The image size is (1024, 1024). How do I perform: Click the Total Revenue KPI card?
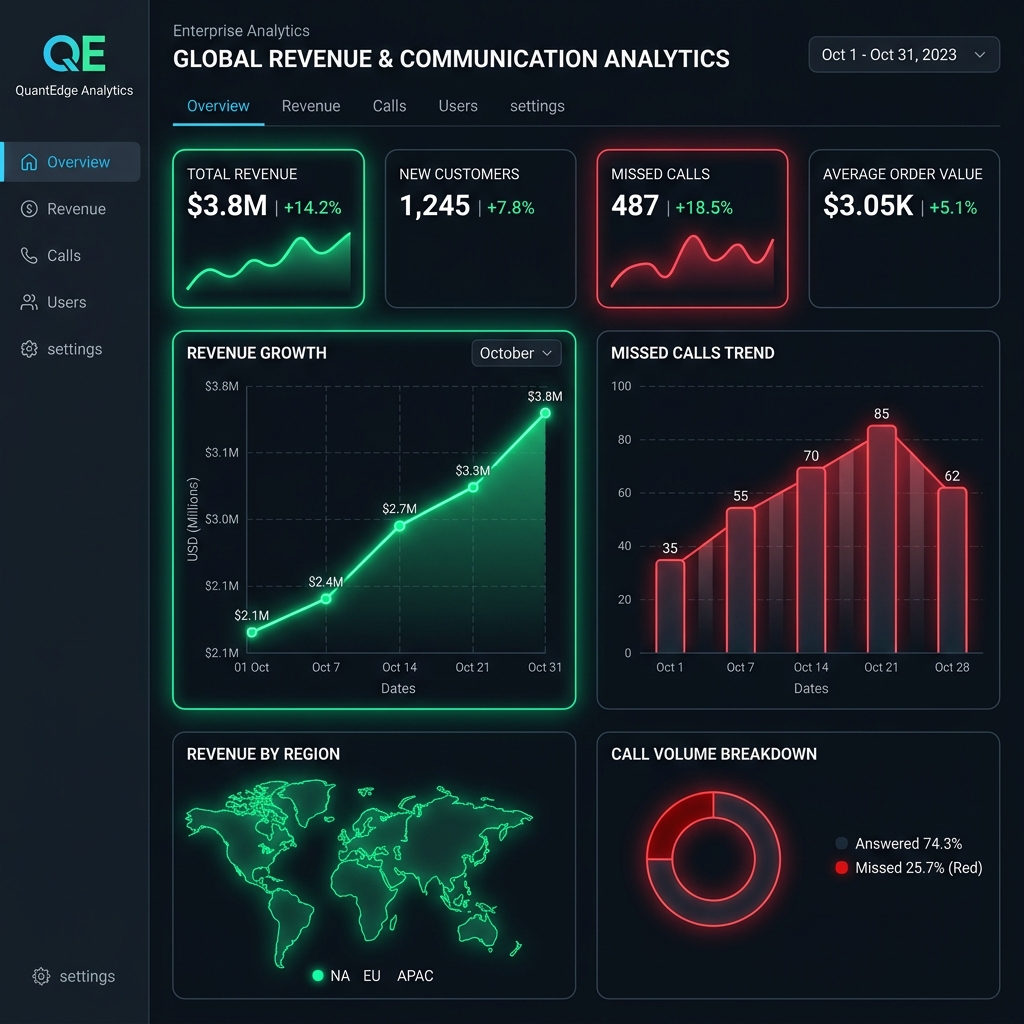click(268, 228)
